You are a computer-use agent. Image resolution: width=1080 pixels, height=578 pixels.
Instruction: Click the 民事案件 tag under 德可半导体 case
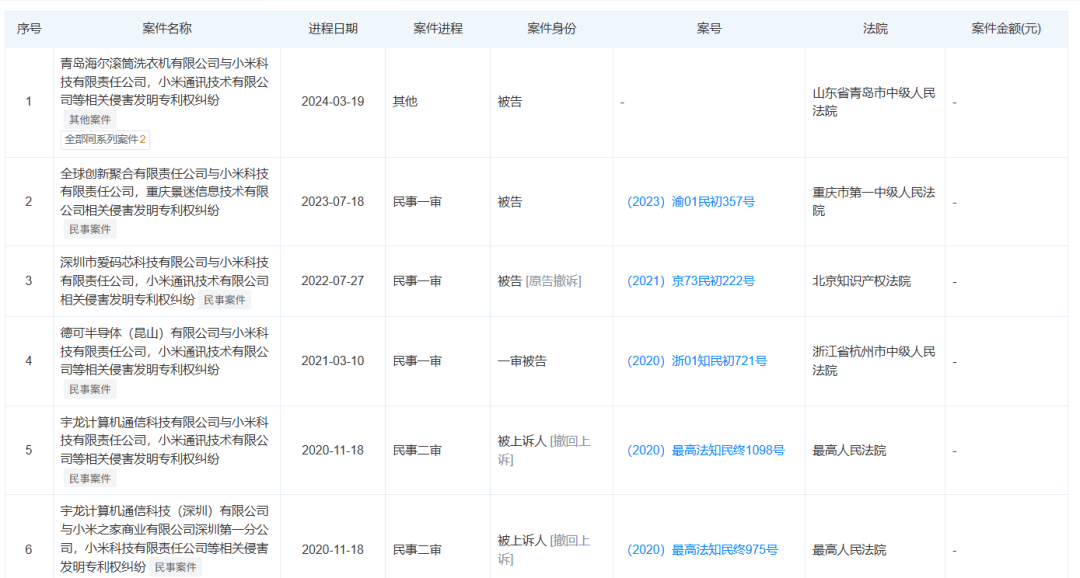pos(90,389)
